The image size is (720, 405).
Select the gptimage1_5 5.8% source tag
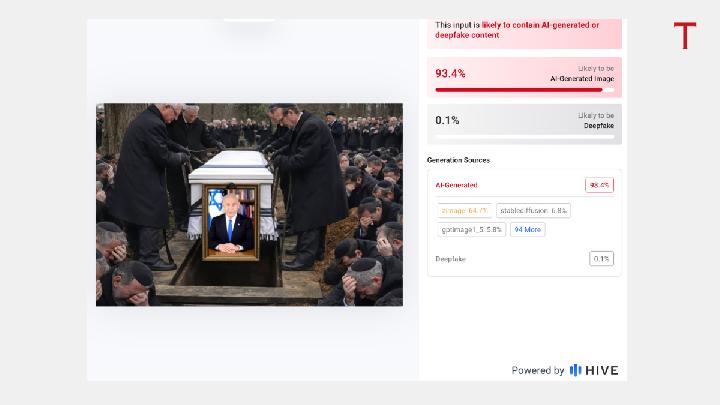pyautogui.click(x=472, y=229)
